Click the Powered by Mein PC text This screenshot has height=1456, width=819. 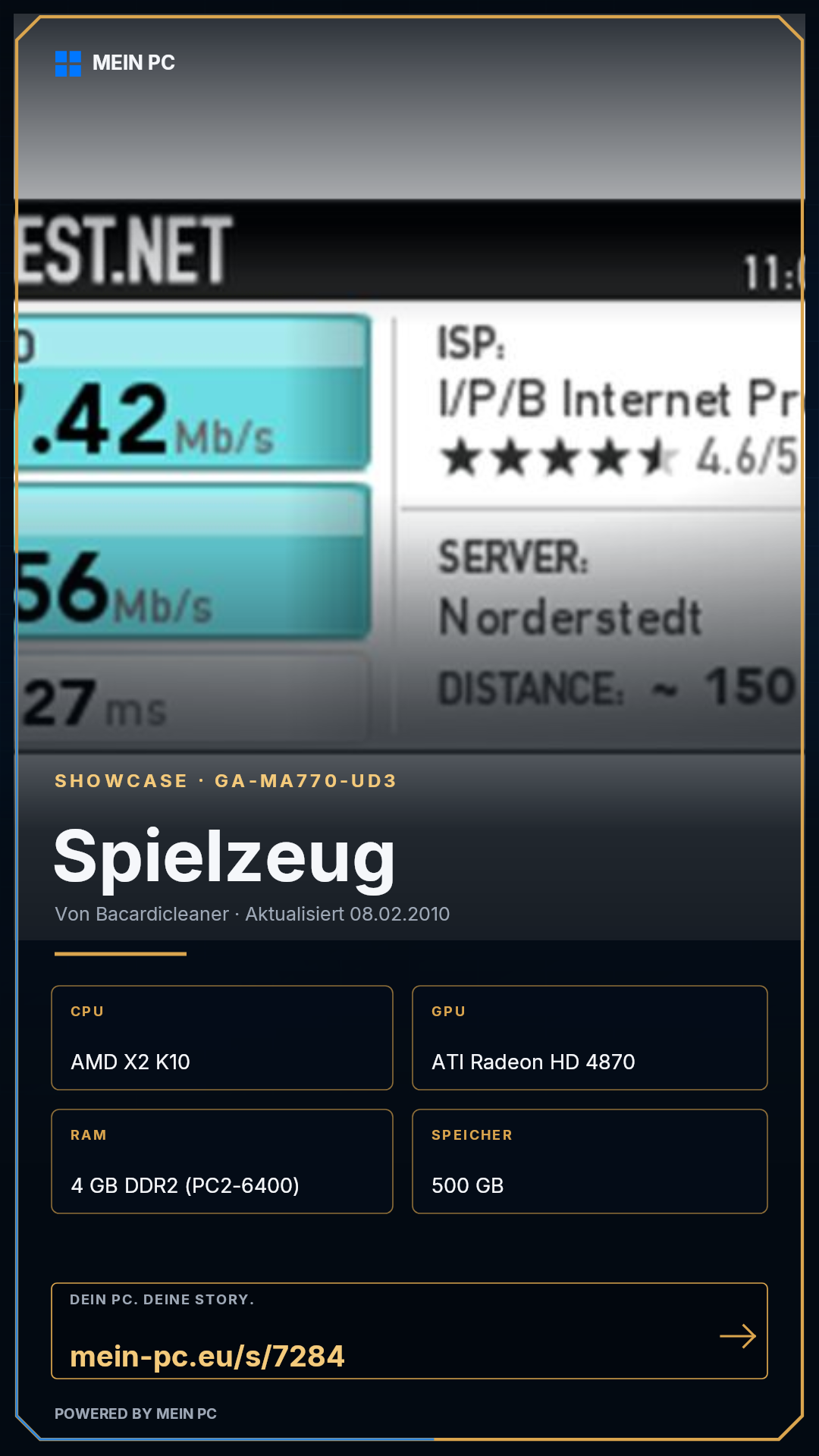tap(136, 1414)
